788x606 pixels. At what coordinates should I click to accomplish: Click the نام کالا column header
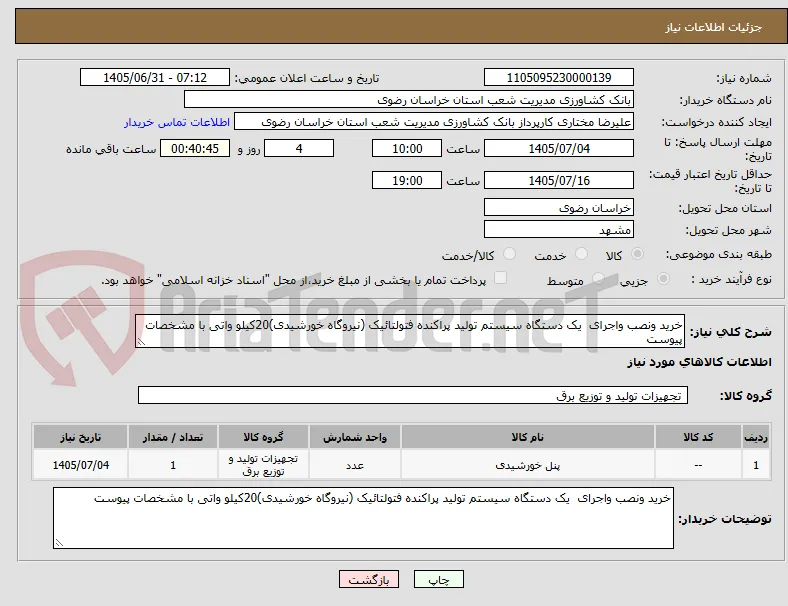click(528, 437)
